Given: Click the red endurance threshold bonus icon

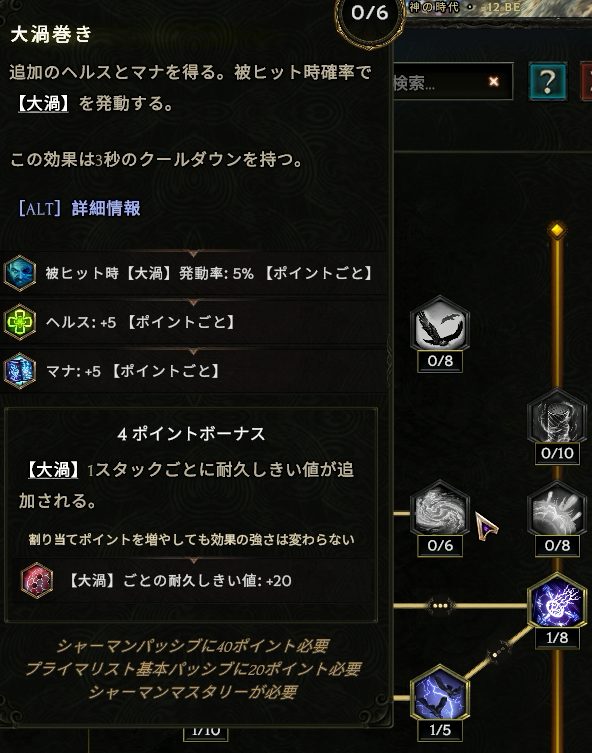Looking at the screenshot, I should pos(36,580).
